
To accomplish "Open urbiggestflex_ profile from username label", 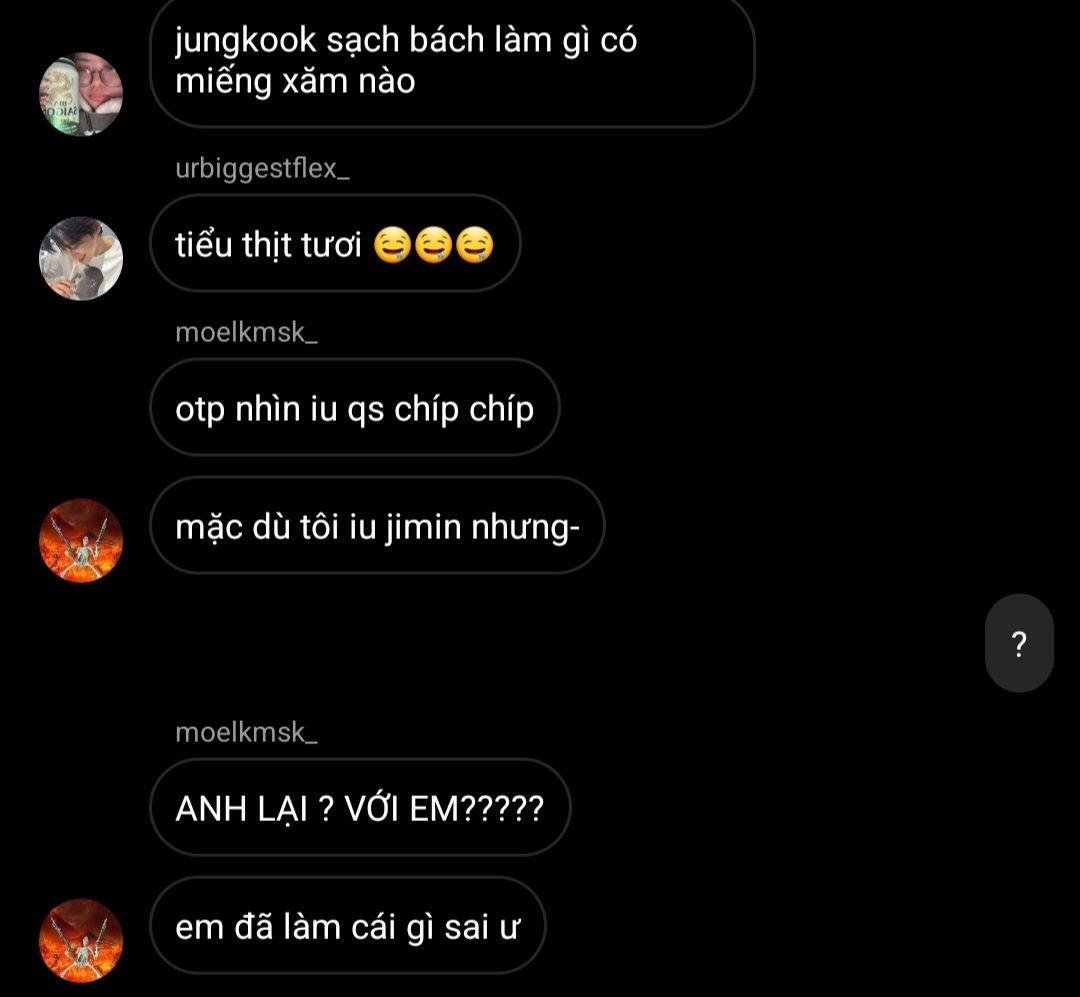I will coord(262,169).
